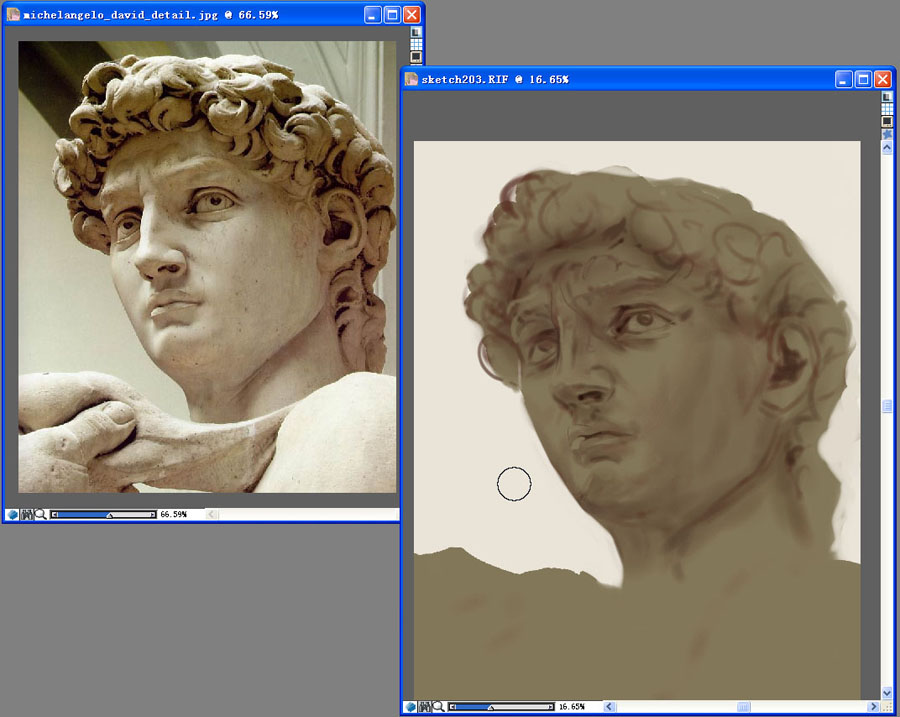Click the horizontal scrollbar thumb in the sketch203.RIF window
Image resolution: width=900 pixels, height=717 pixels.
[743, 707]
